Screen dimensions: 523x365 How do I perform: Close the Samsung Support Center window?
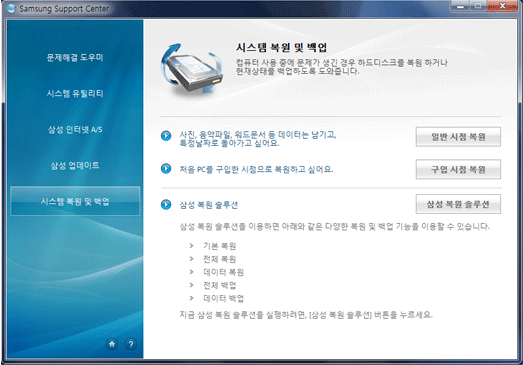502,6
